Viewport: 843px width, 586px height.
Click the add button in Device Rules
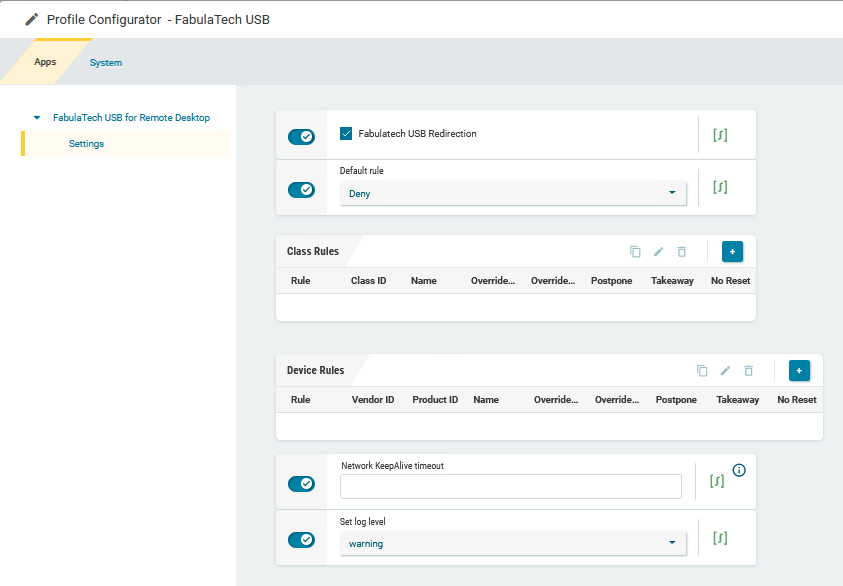point(799,370)
